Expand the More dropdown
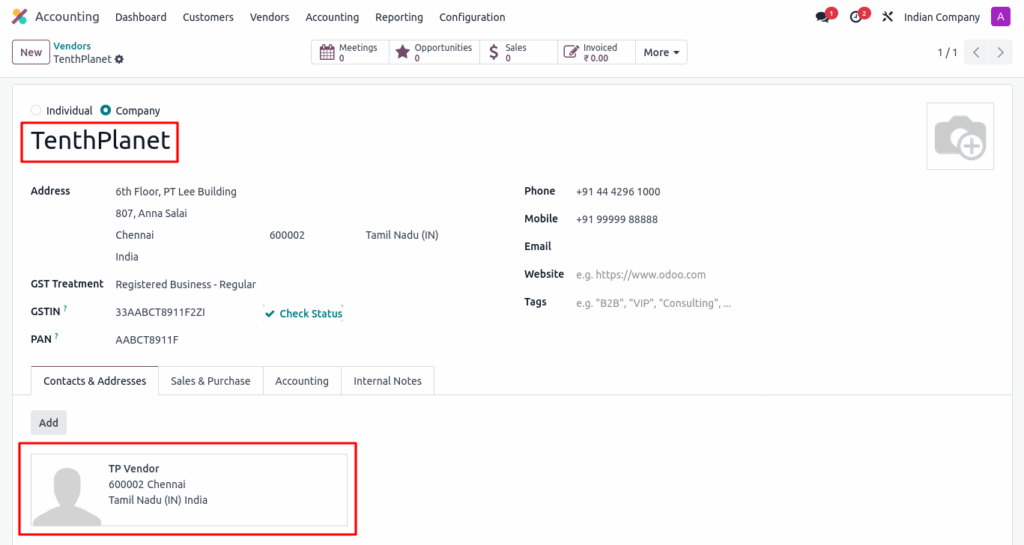This screenshot has width=1024, height=545. [661, 52]
